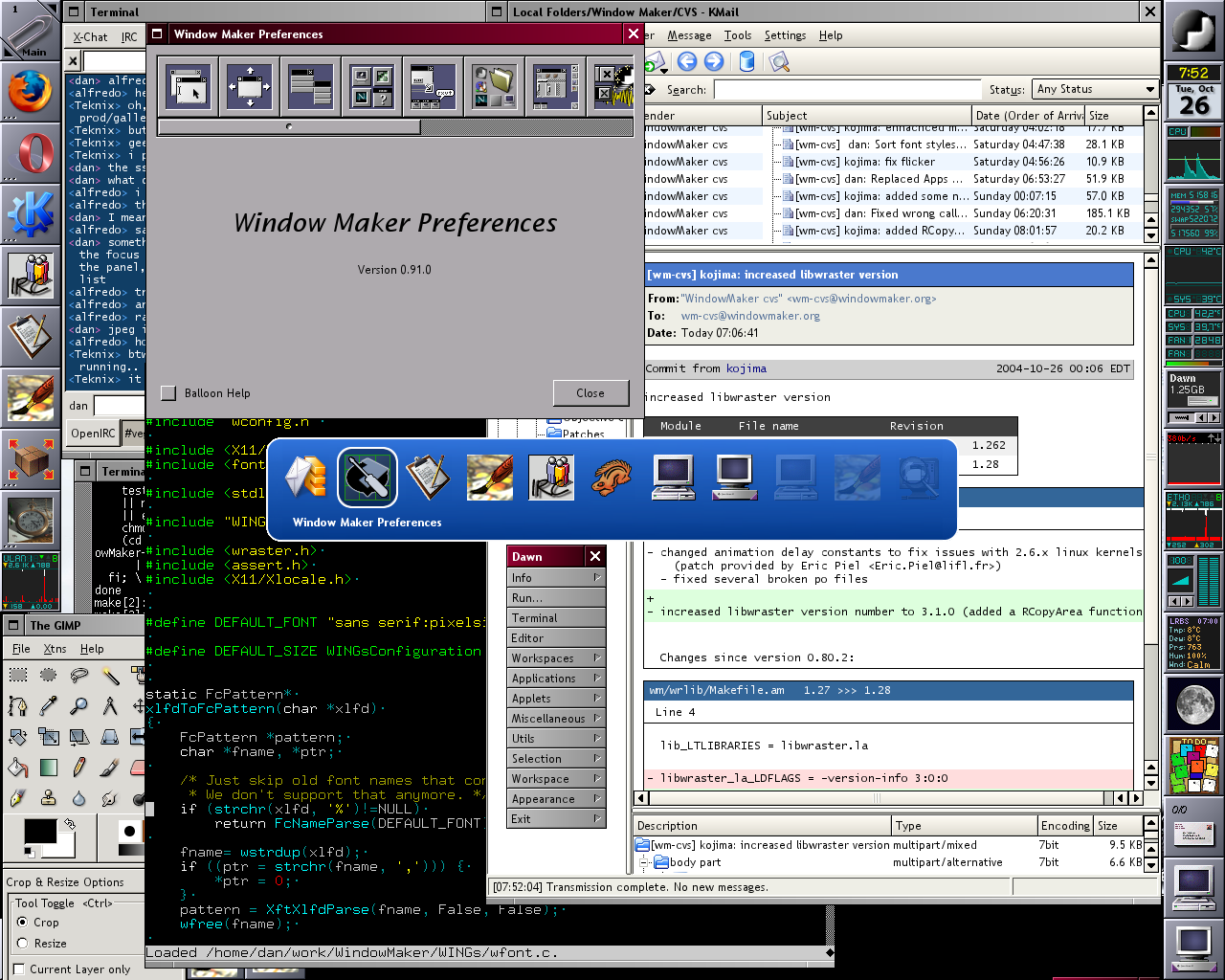
Task: Expand the Applets submenu in Dawn menu
Action: [x=556, y=699]
